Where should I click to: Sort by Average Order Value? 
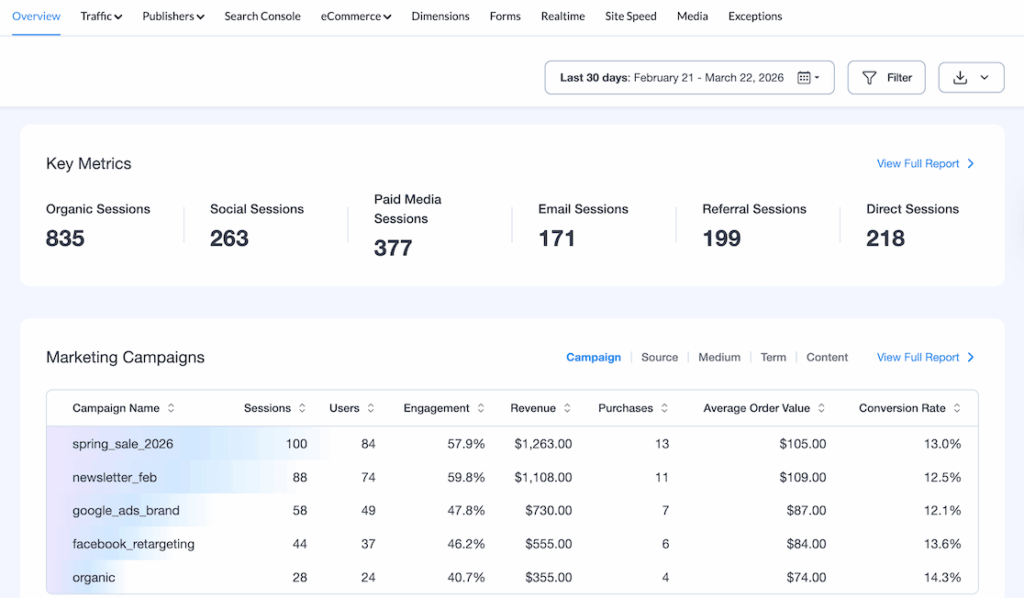tap(822, 408)
